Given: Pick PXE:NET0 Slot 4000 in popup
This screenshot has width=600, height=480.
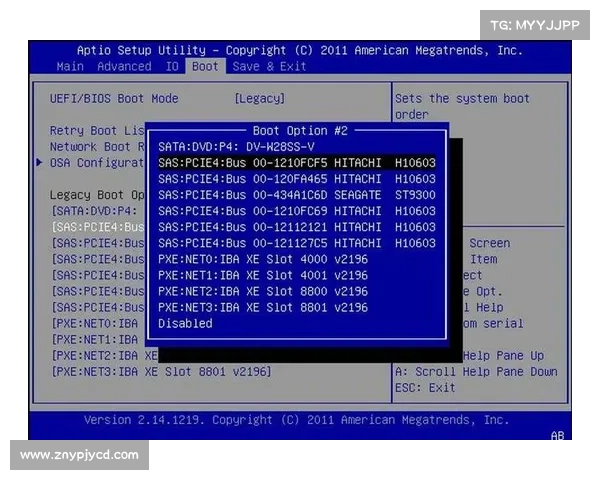Looking at the screenshot, I should click(263, 260).
